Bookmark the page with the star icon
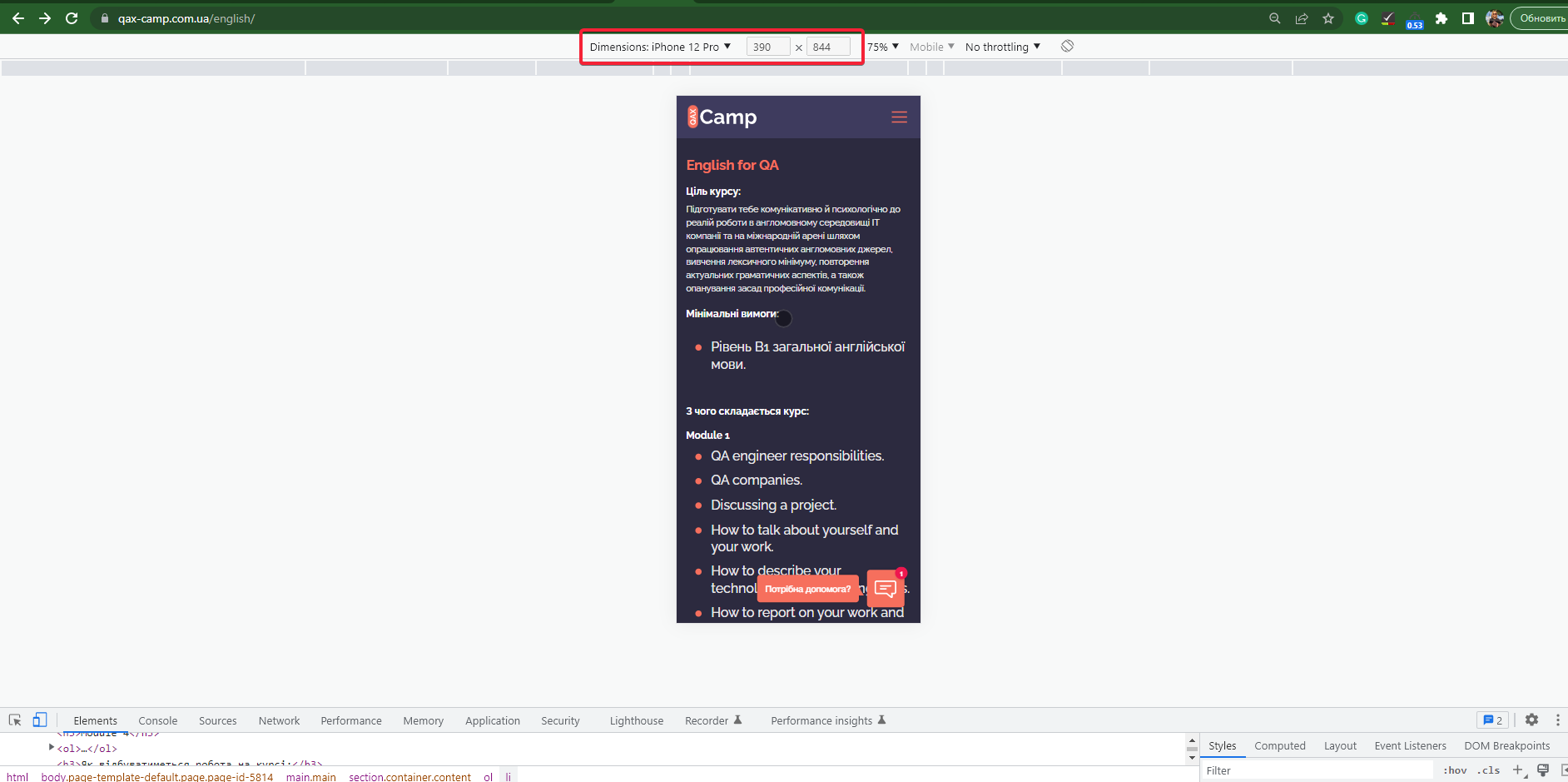The height and width of the screenshot is (782, 1568). click(1329, 17)
